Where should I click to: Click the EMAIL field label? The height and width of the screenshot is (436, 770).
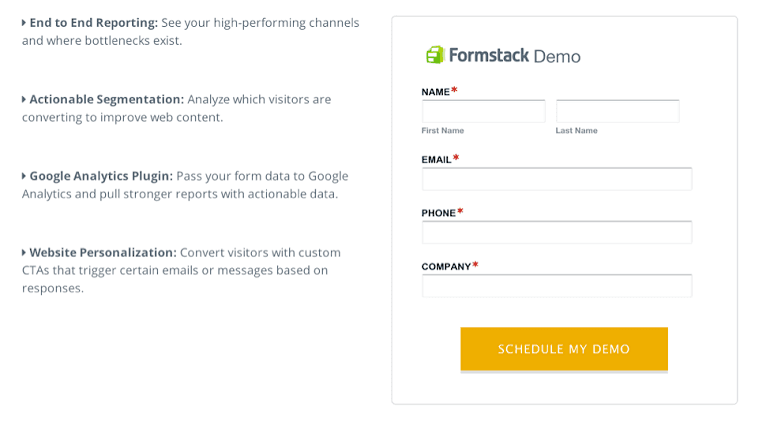437,159
